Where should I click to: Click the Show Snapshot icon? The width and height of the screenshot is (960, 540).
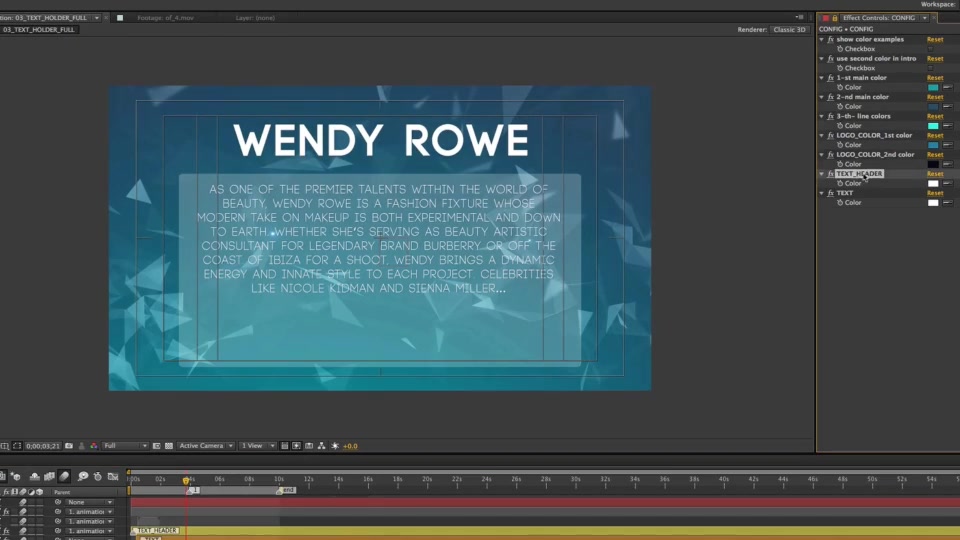[81, 446]
